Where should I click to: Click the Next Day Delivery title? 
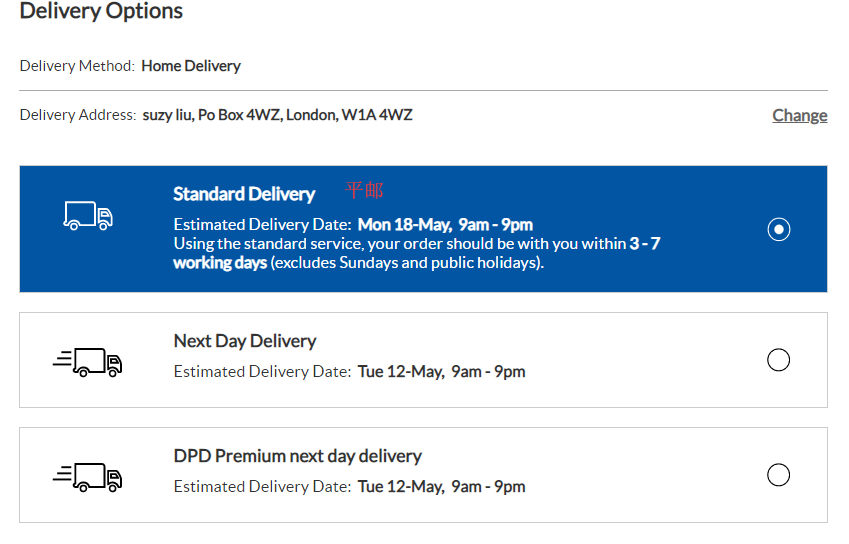click(245, 341)
